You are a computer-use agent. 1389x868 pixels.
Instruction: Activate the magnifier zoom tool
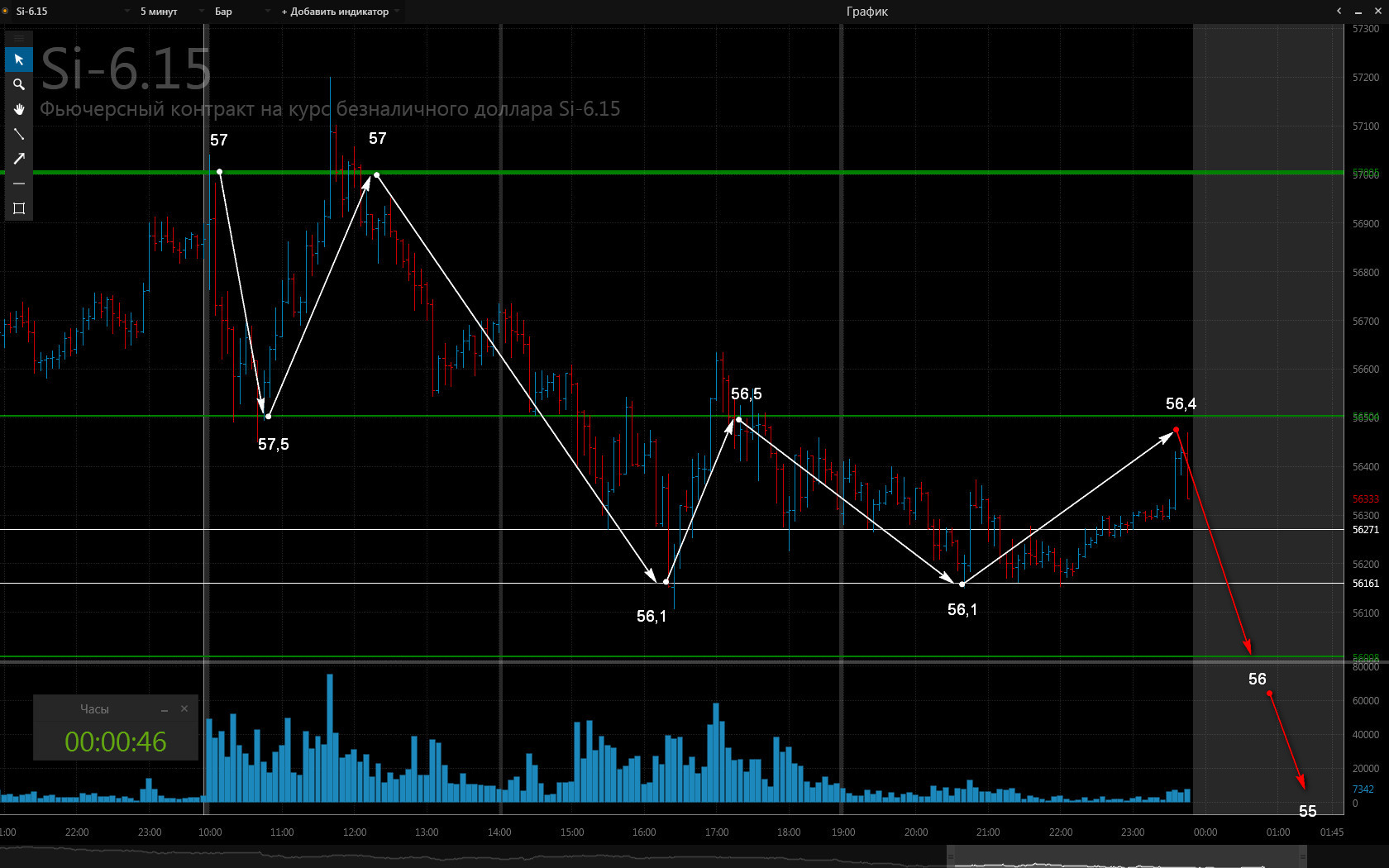click(x=19, y=84)
